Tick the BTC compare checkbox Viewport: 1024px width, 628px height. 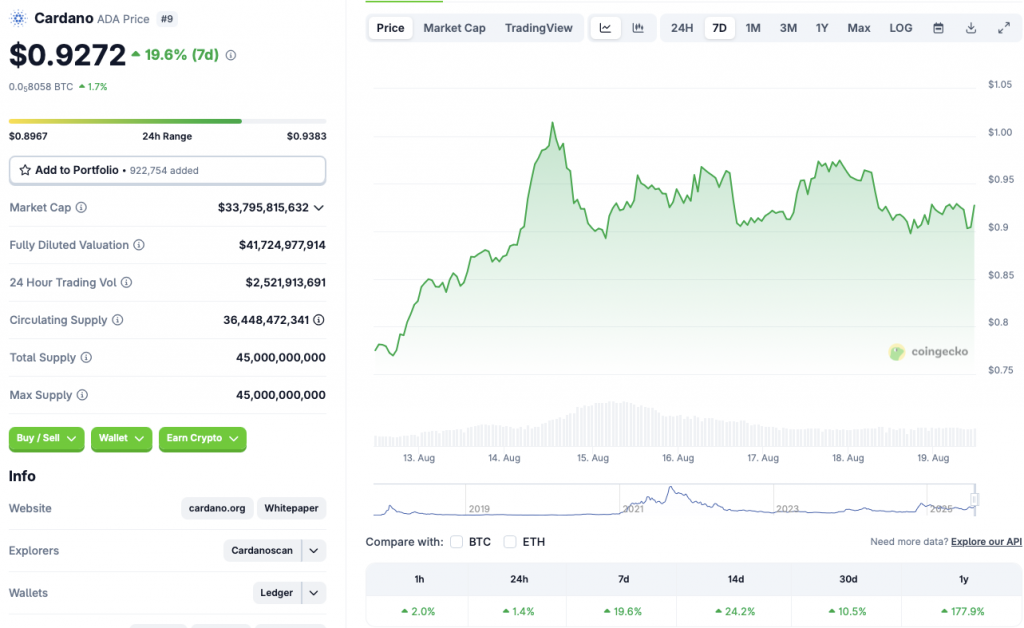pyautogui.click(x=456, y=542)
